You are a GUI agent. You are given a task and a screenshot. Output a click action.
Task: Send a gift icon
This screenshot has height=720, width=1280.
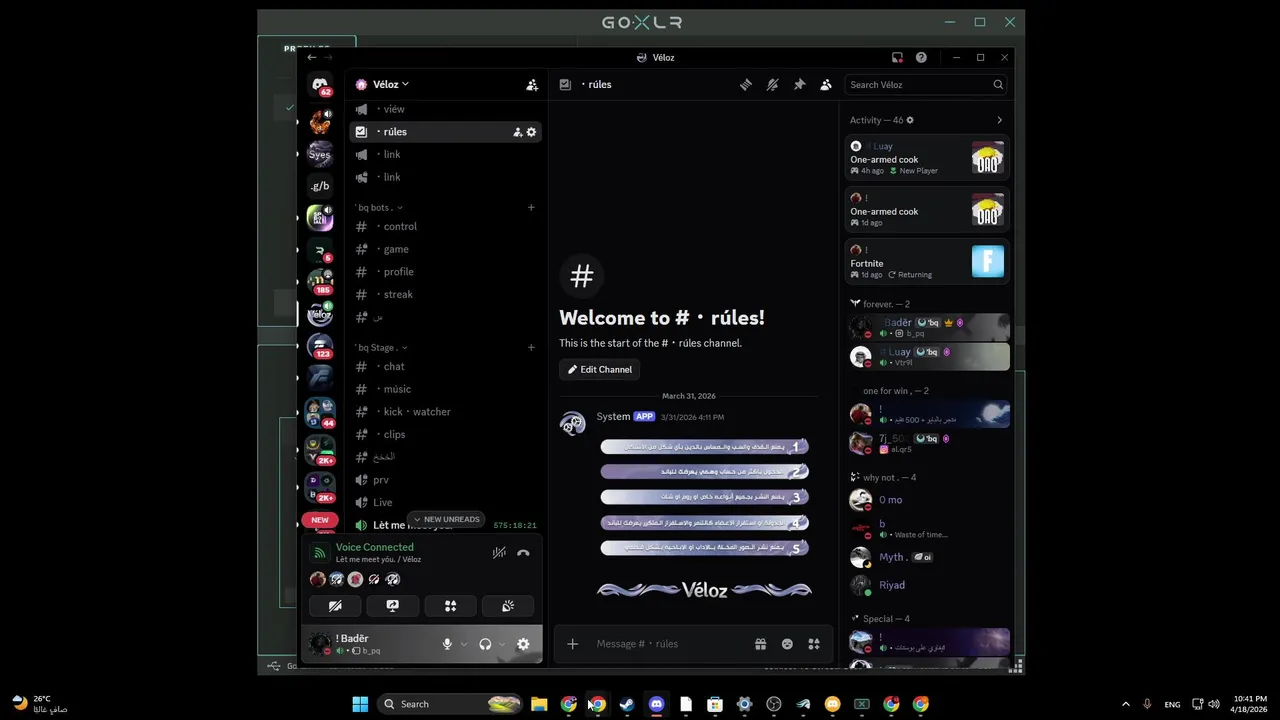[x=761, y=644]
